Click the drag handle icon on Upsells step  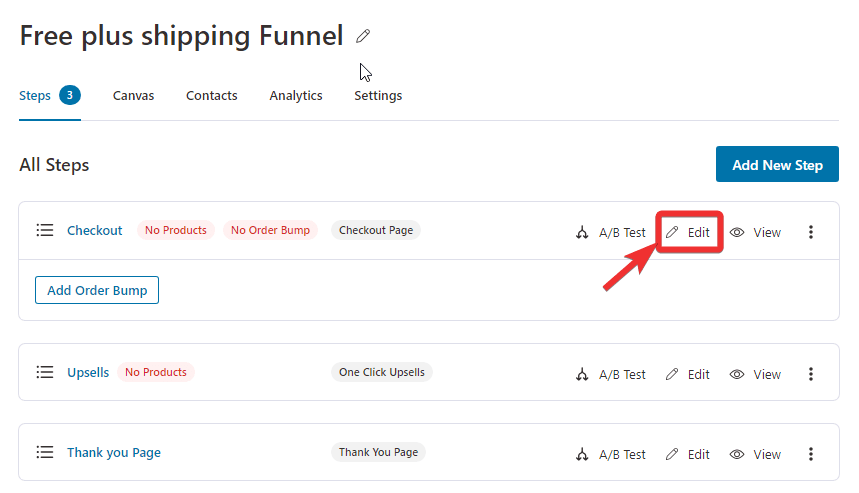click(45, 372)
